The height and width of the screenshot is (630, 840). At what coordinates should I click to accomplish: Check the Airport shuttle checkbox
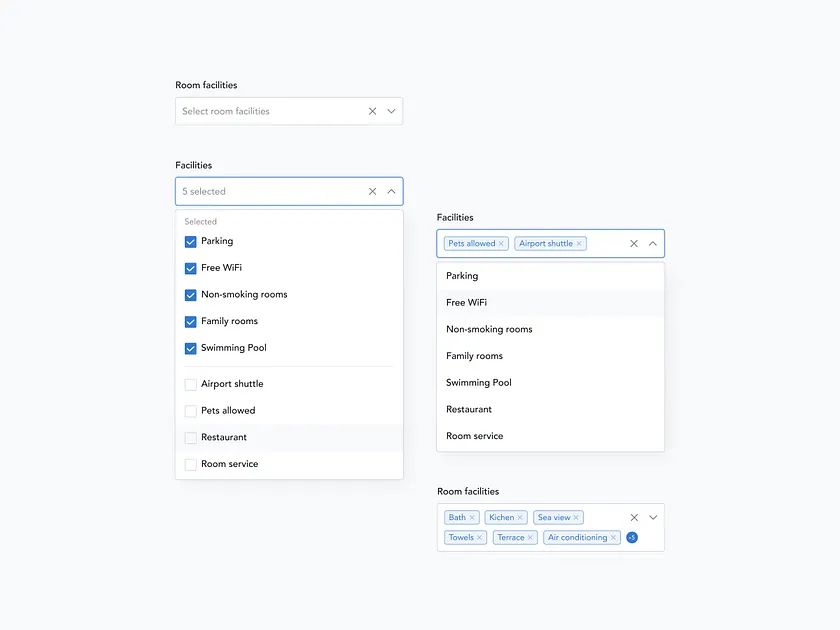click(190, 383)
